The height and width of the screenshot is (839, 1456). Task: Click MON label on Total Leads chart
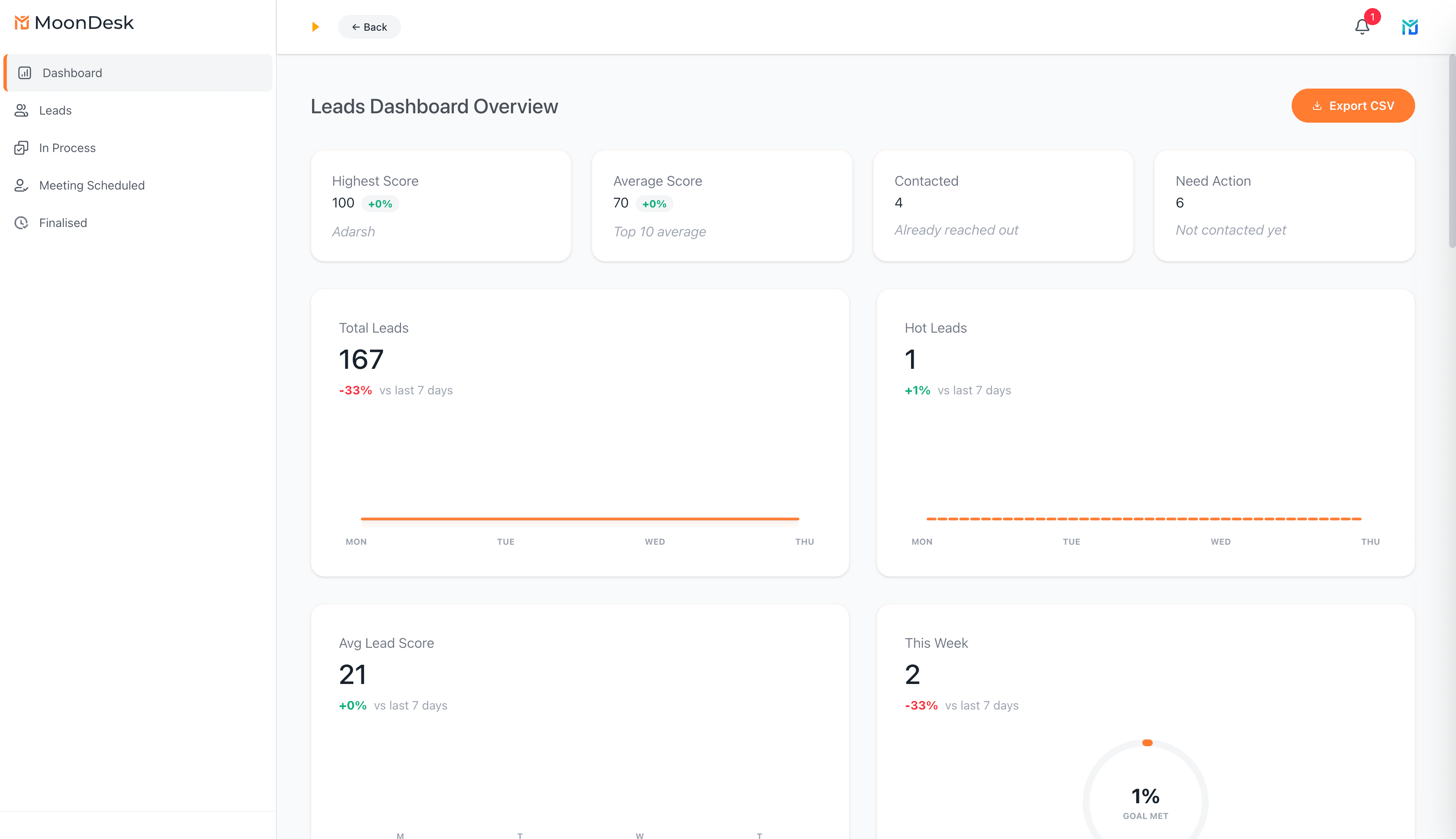click(356, 542)
